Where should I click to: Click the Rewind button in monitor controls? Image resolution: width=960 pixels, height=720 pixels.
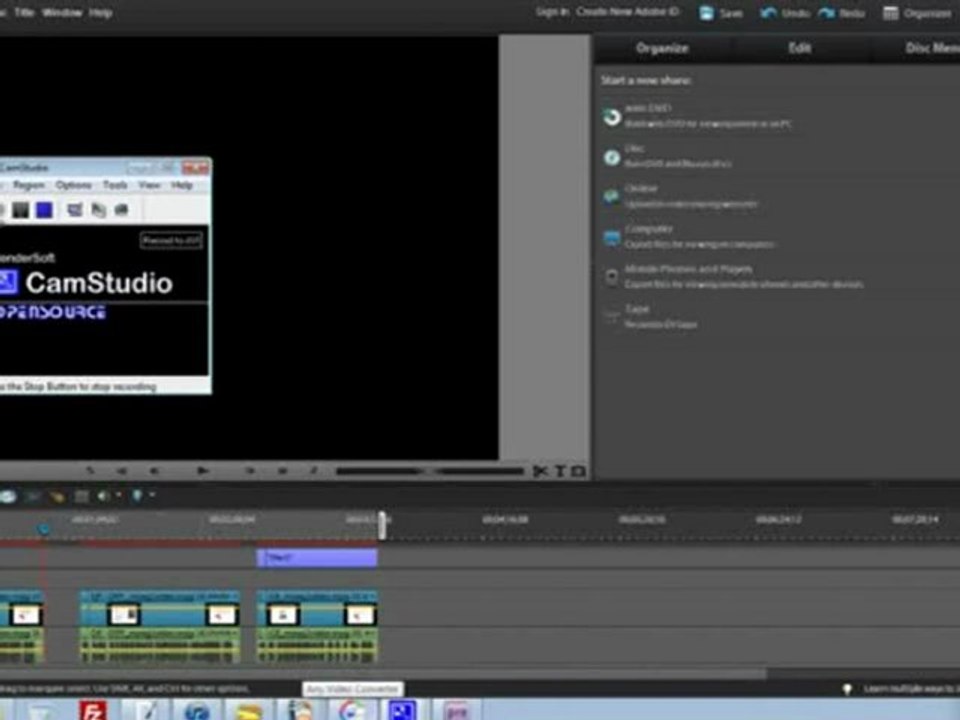(x=121, y=471)
